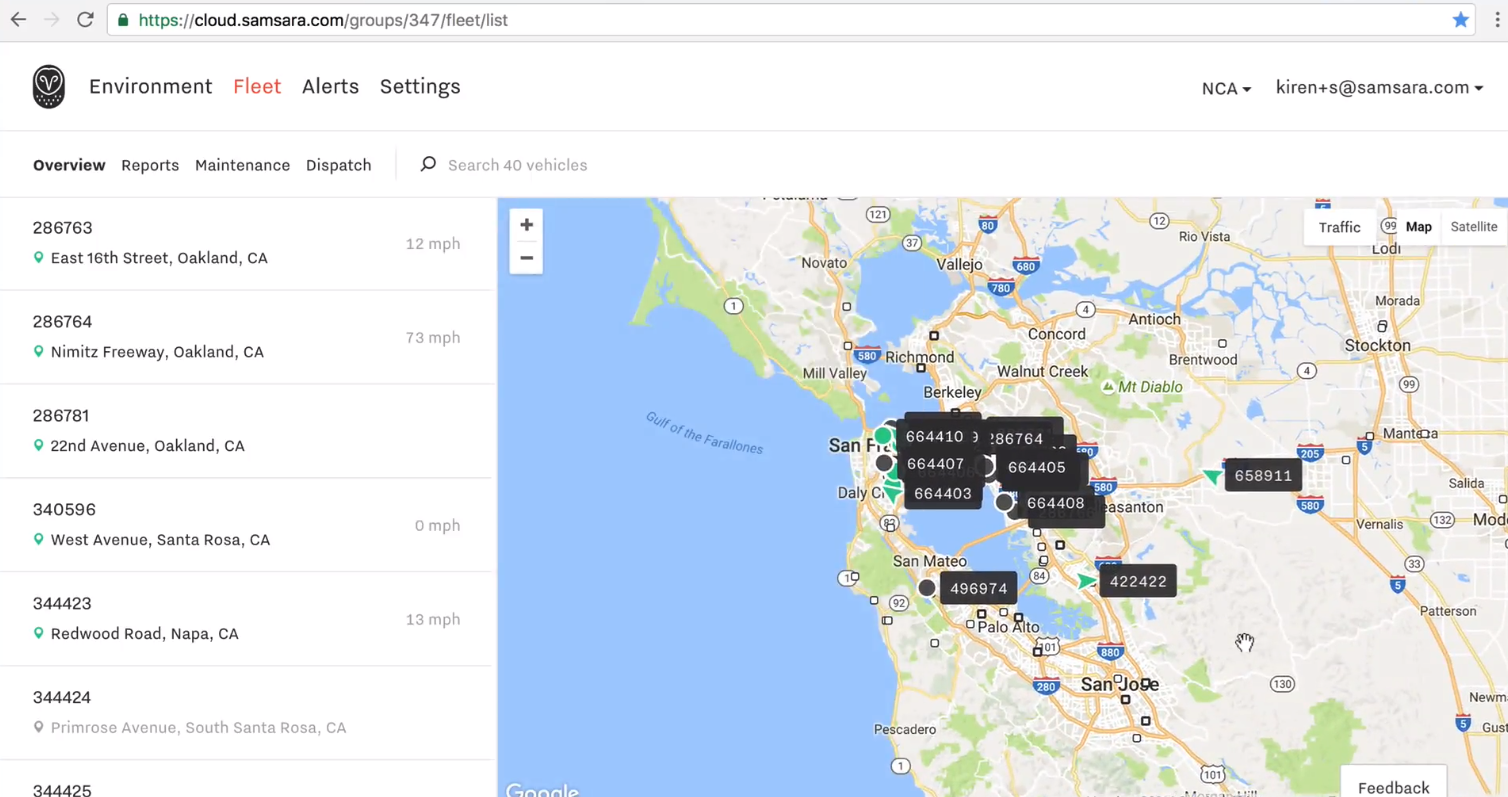Open the Dispatch tab
This screenshot has height=797, width=1508.
338,165
